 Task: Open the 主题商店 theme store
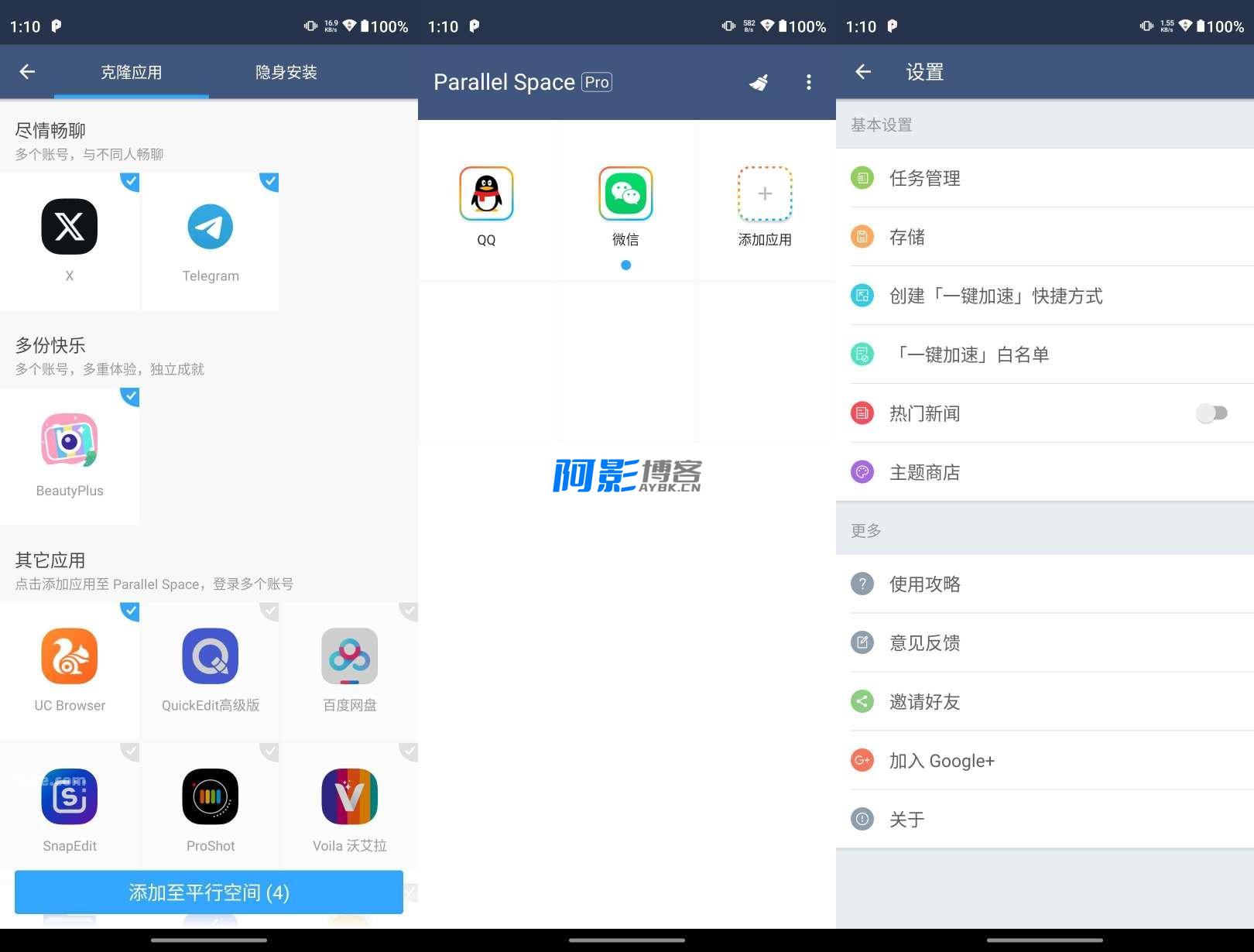point(925,472)
